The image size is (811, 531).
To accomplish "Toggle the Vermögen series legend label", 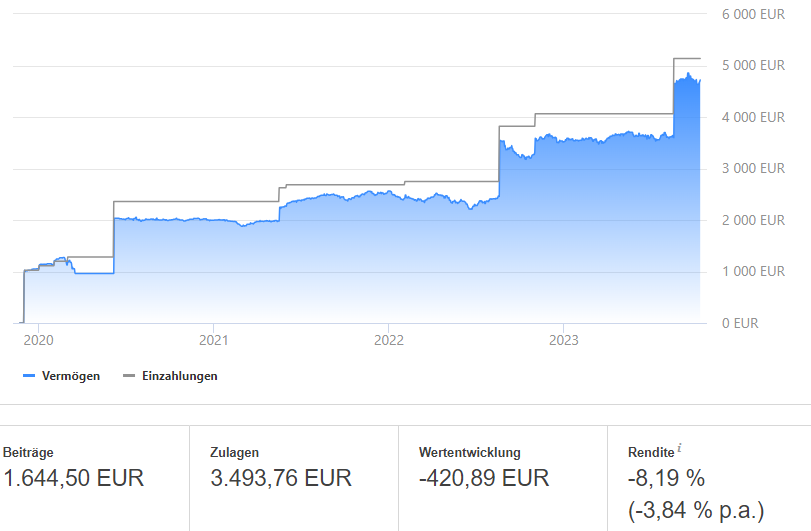I will pos(70,376).
